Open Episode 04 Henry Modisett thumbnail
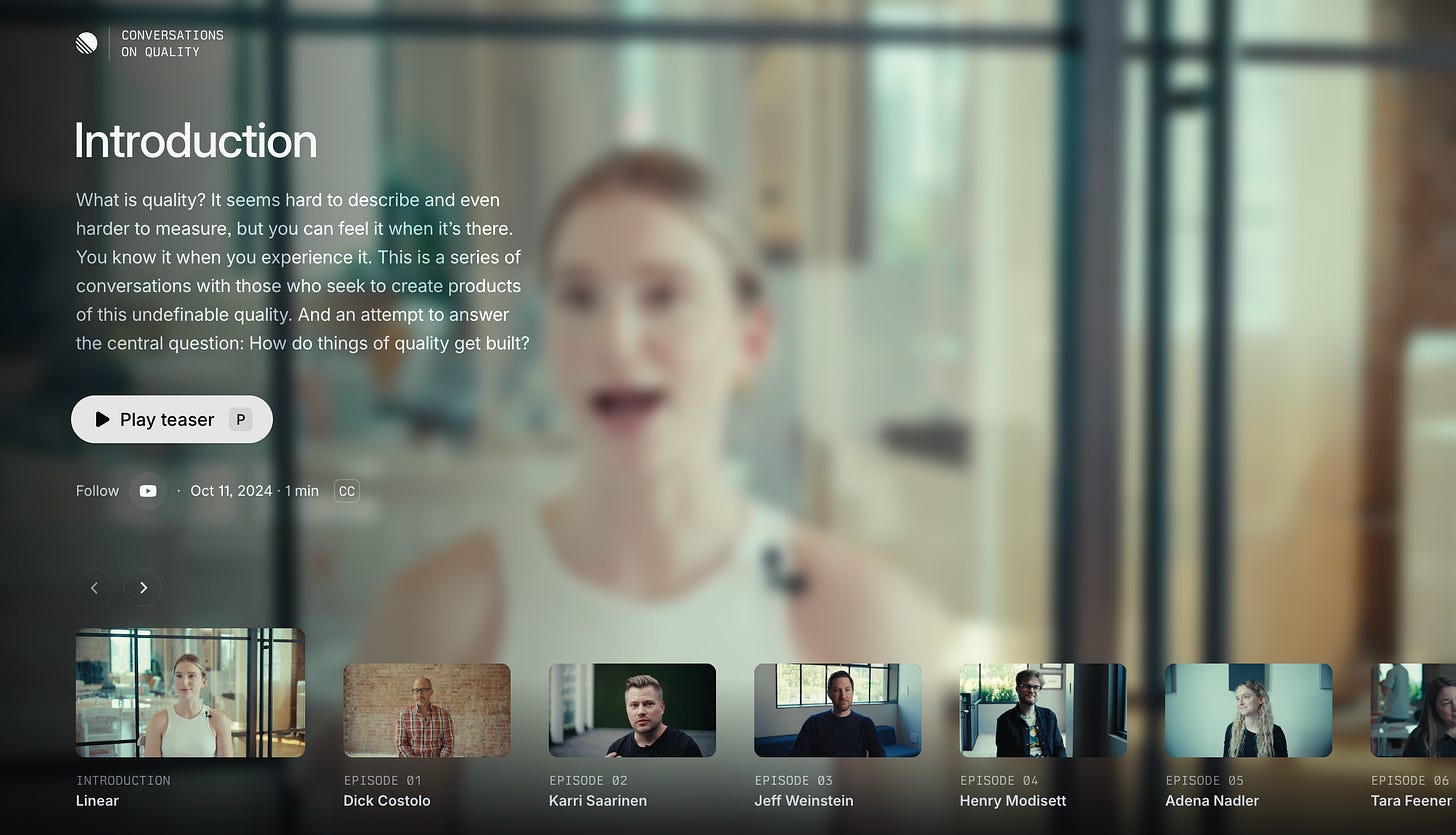 point(1043,710)
